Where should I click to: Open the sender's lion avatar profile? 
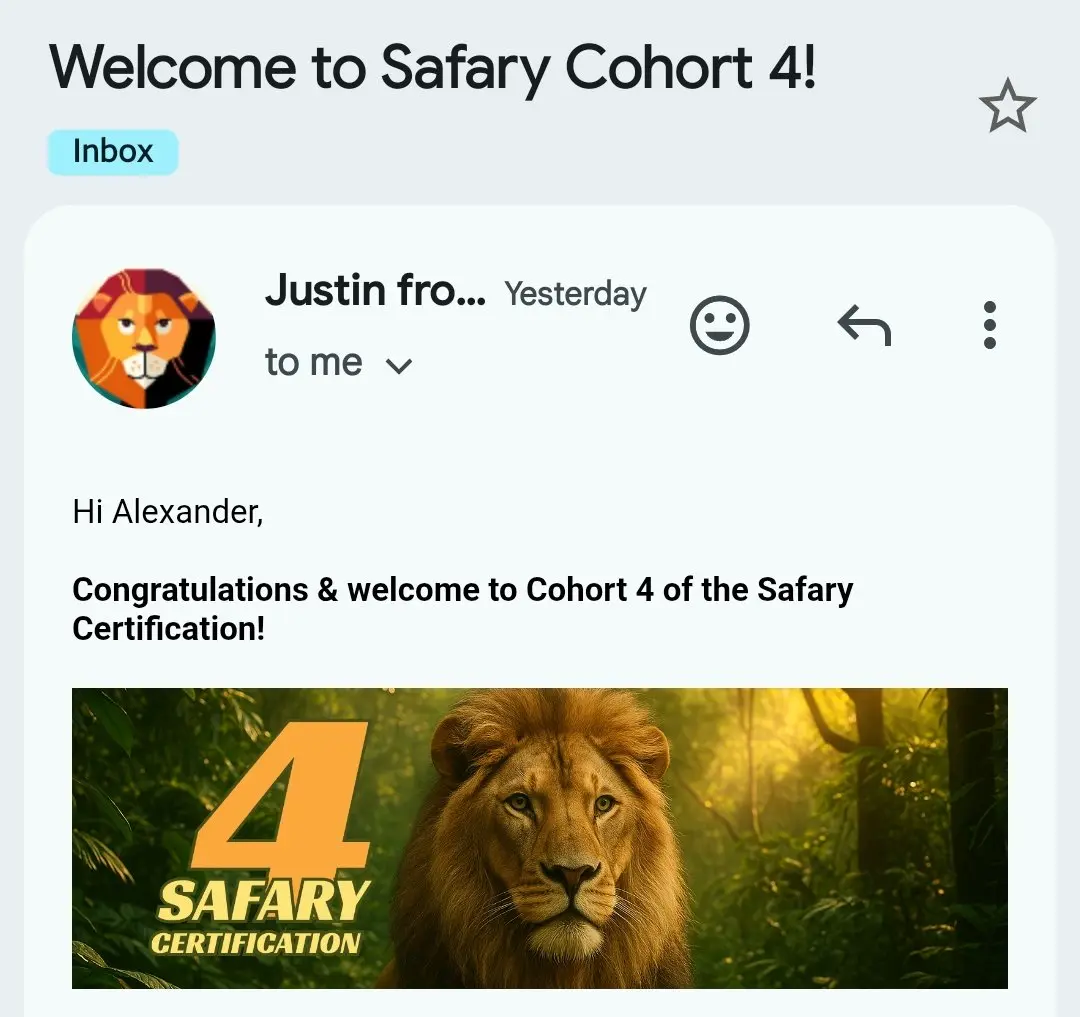(x=144, y=338)
